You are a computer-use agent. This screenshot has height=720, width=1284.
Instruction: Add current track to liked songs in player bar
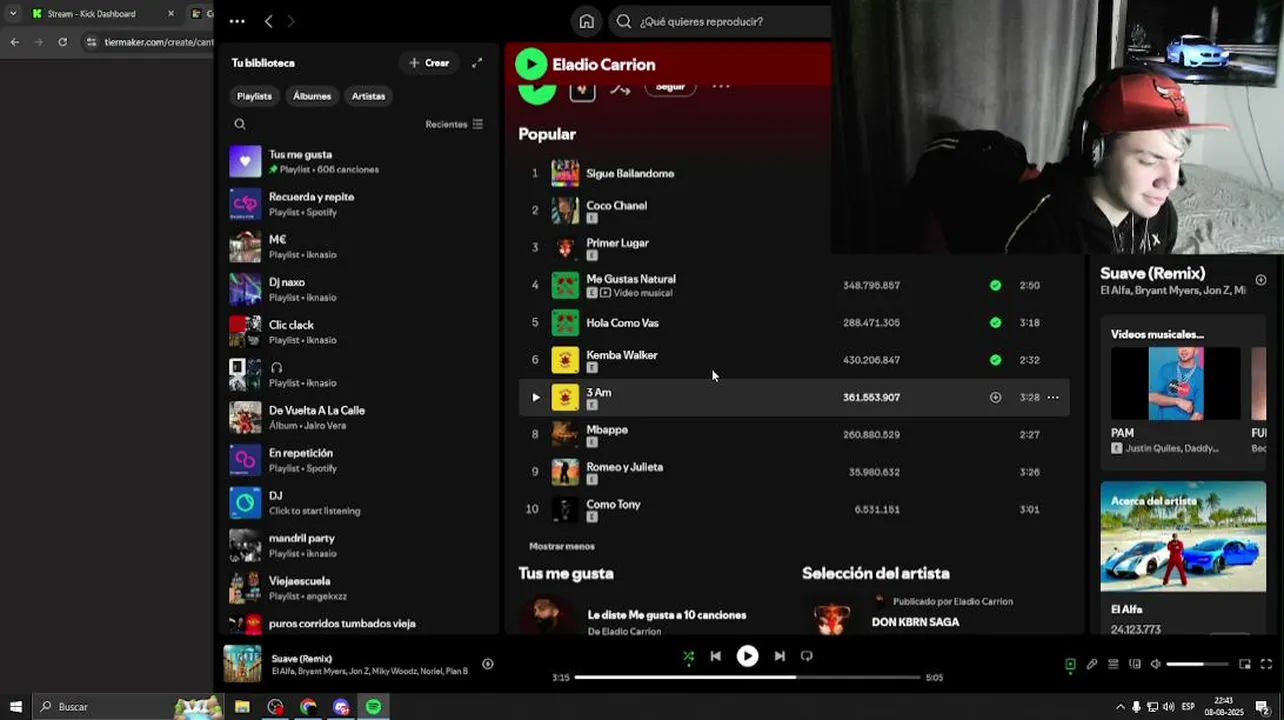click(487, 664)
